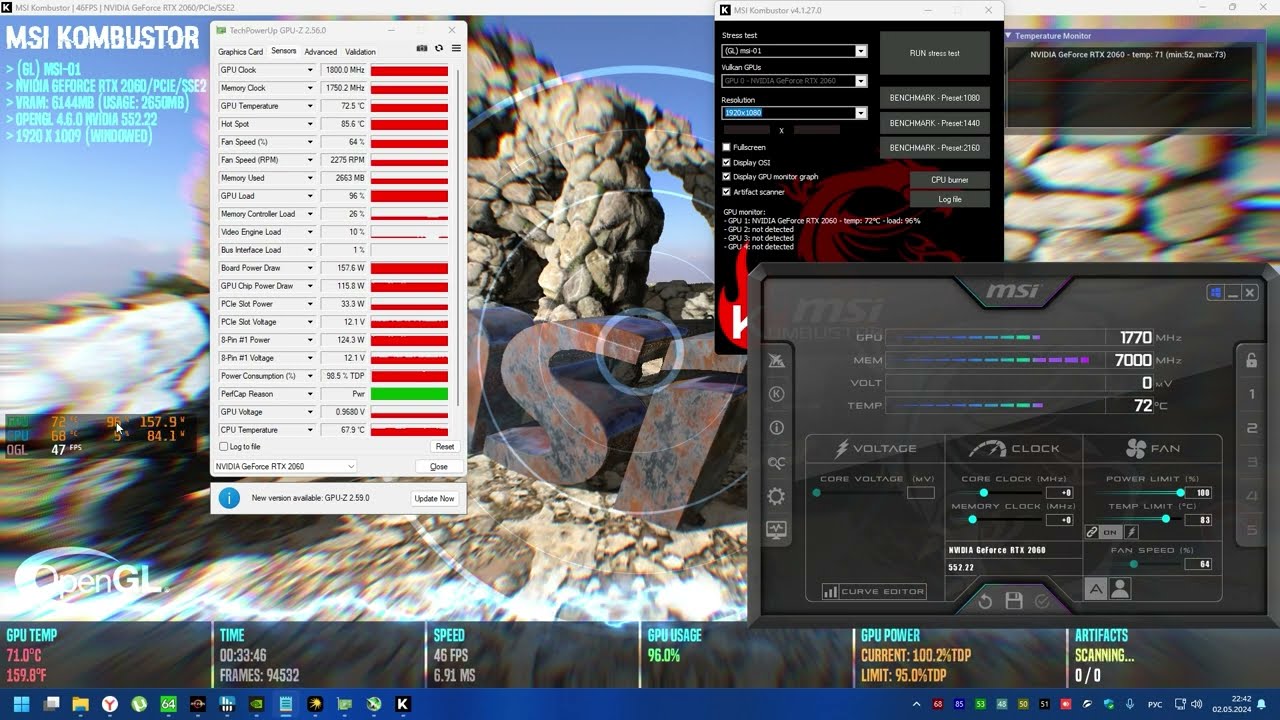The image size is (1280, 720).
Task: Open the Stress test dropdown in Kombustor
Action: pos(860,51)
